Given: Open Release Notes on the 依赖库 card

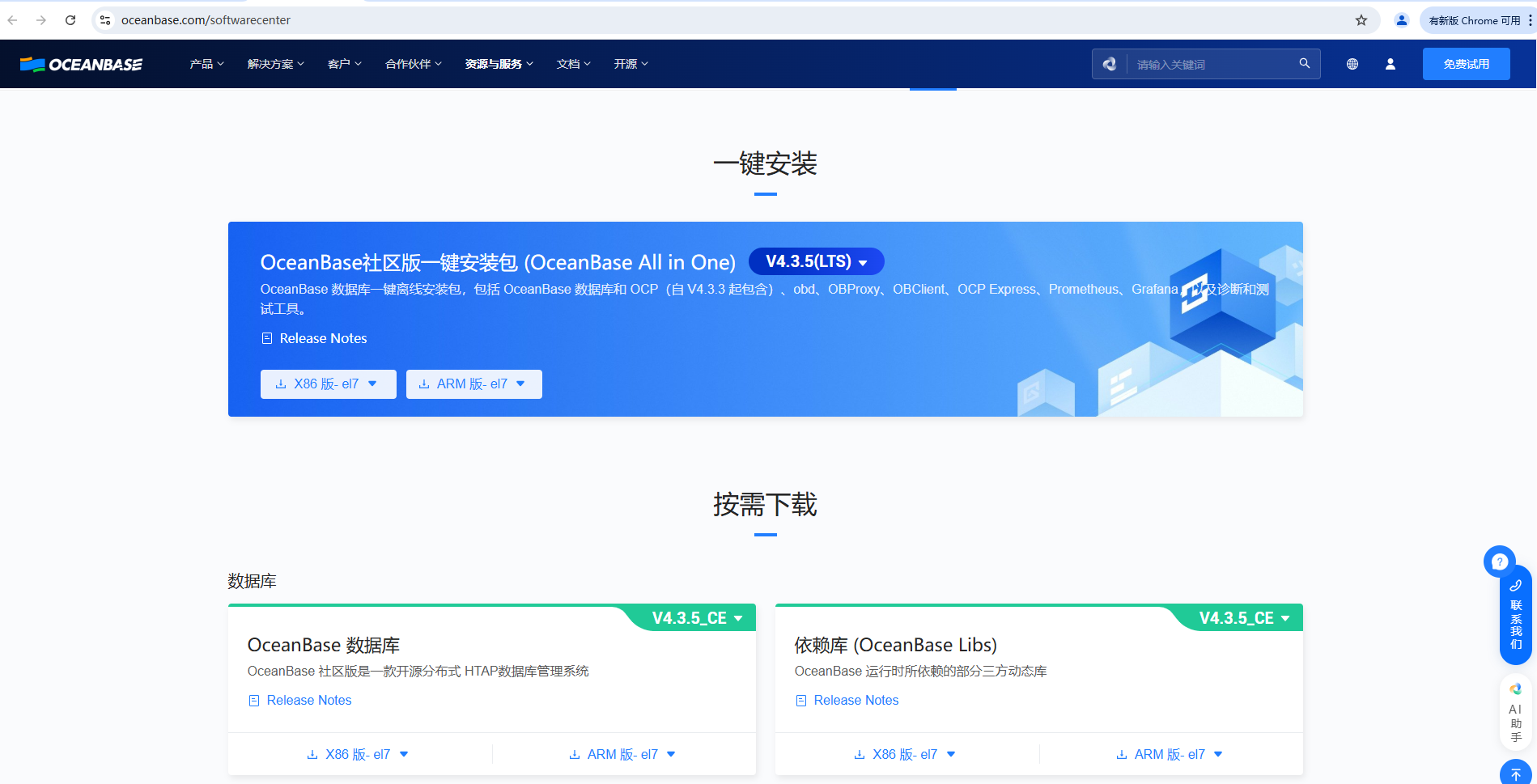Looking at the screenshot, I should click(856, 700).
